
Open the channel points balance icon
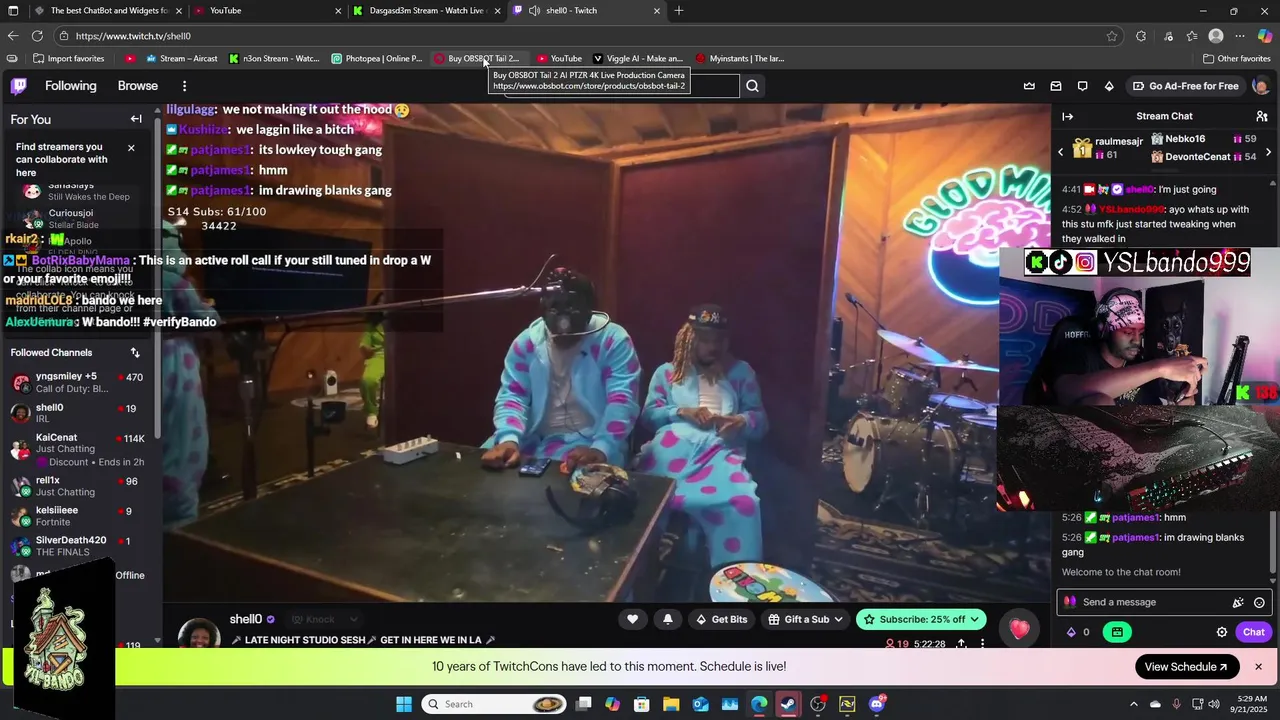click(x=1078, y=632)
